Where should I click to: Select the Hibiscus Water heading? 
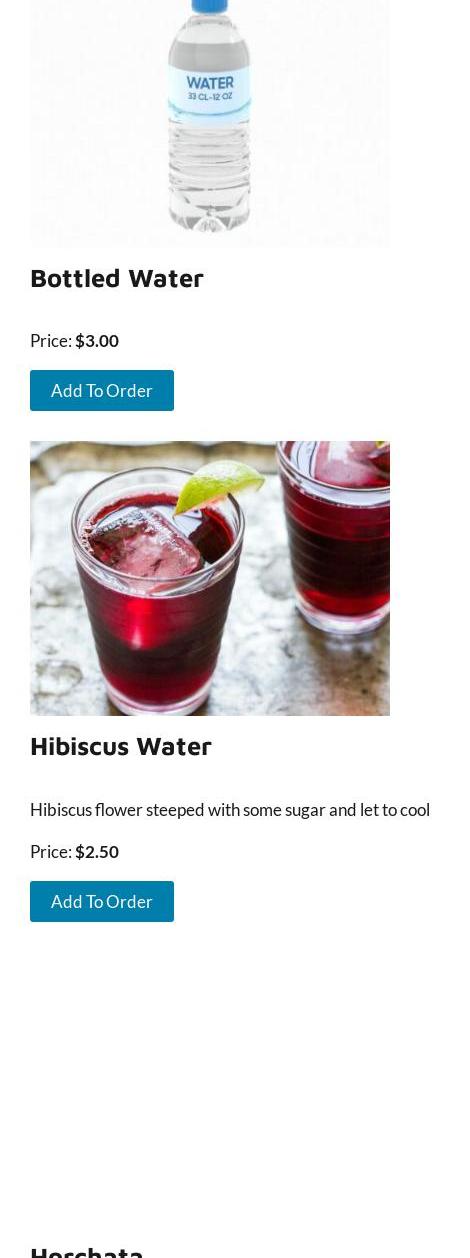click(x=121, y=746)
